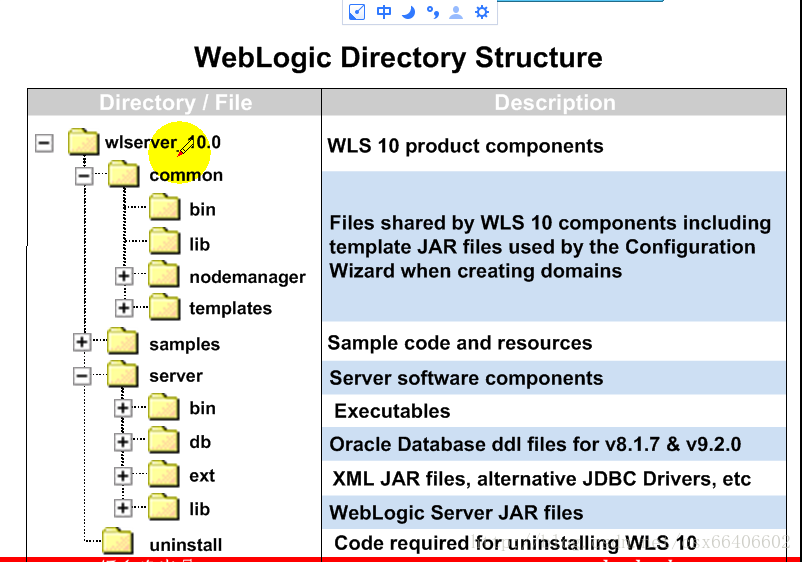Viewport: 802px width, 562px height.
Task: Collapse the wlserver_10.0 root node
Action: [44, 143]
